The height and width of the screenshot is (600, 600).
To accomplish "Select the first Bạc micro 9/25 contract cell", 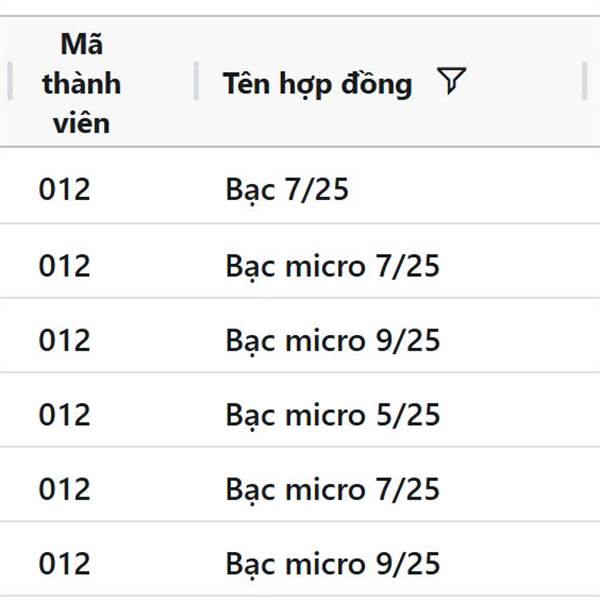I will [333, 341].
